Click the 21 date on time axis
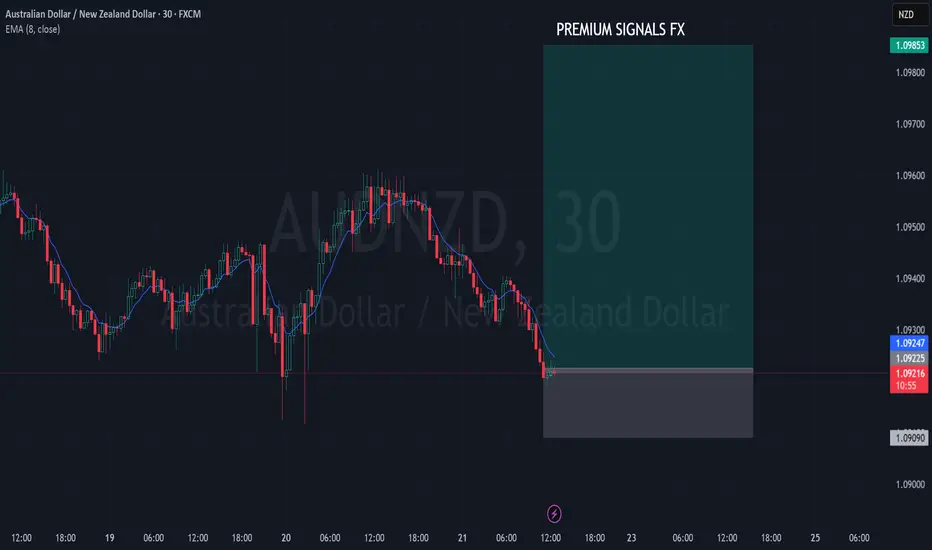Screen dimensions: 932x550 point(462,538)
